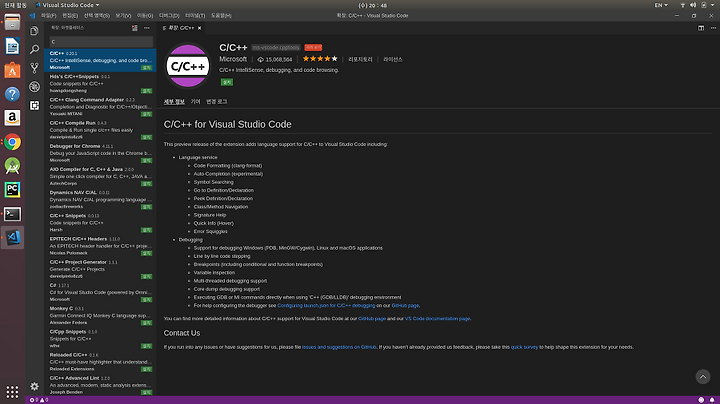
Task: Open the EN input language dropdown
Action: (661, 5)
